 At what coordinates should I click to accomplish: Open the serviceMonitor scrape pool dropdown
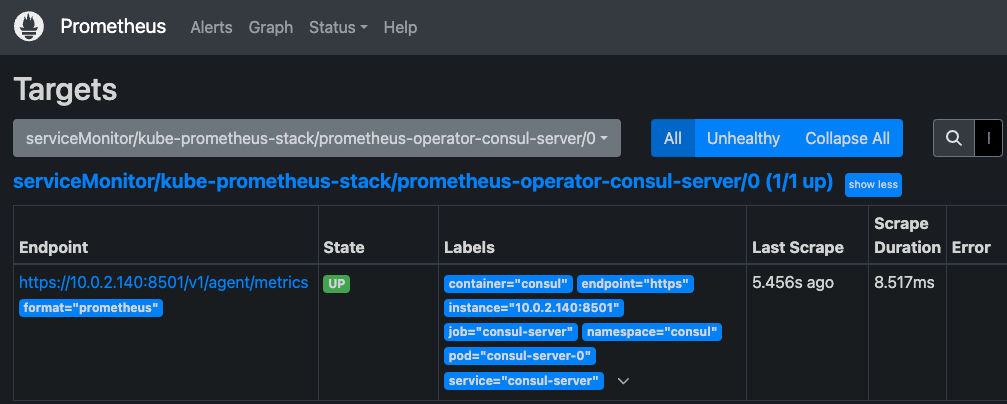(317, 138)
